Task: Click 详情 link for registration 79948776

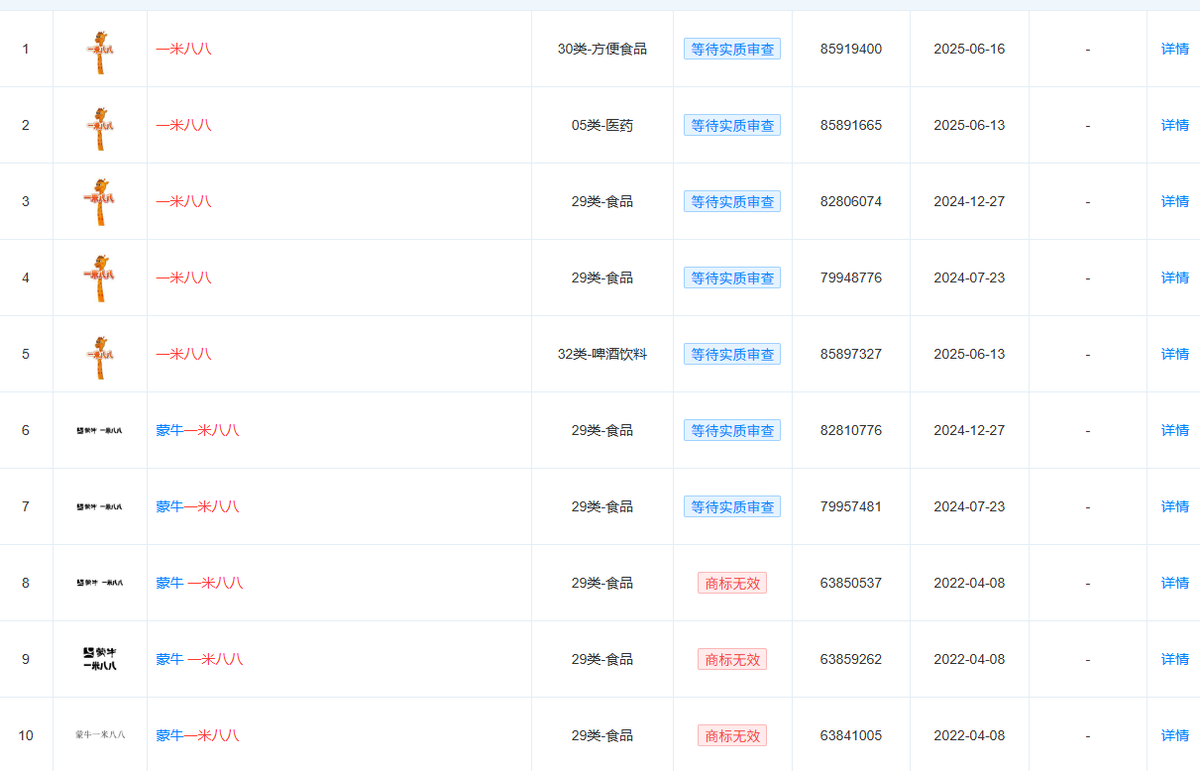Action: (x=1174, y=278)
